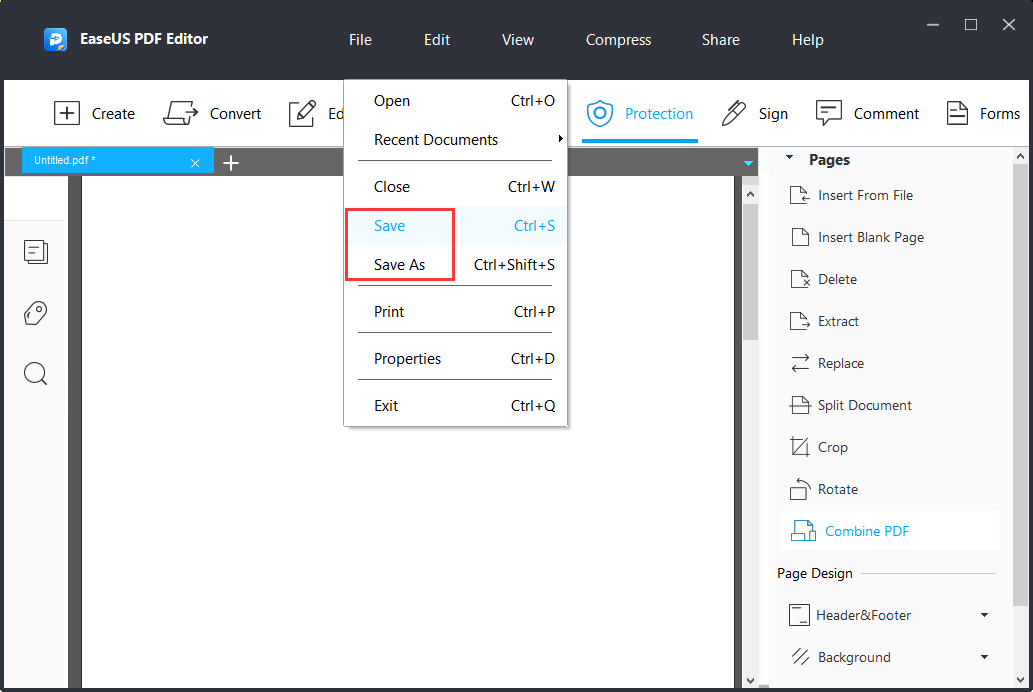Click the EaseUS PDF Editor logo icon
This screenshot has height=692, width=1033.
pyautogui.click(x=55, y=40)
